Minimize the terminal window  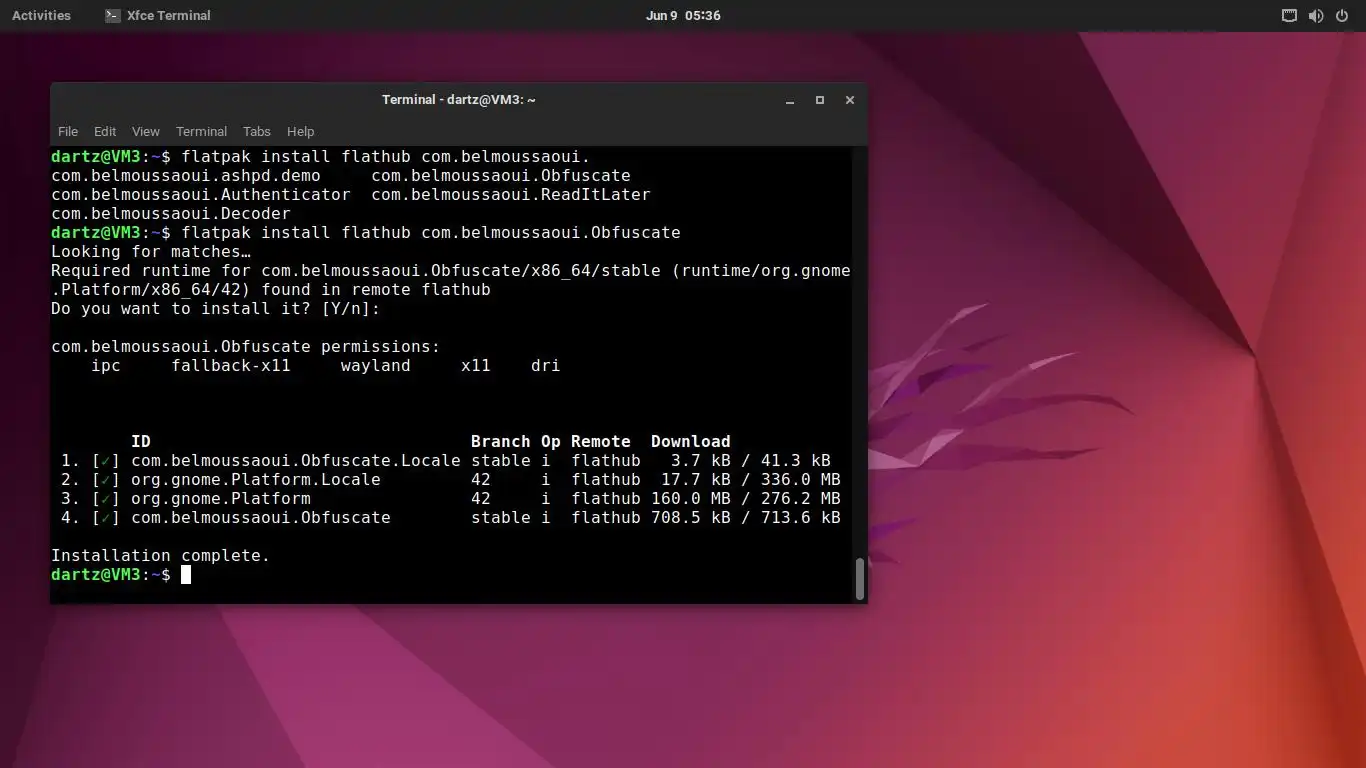click(790, 100)
